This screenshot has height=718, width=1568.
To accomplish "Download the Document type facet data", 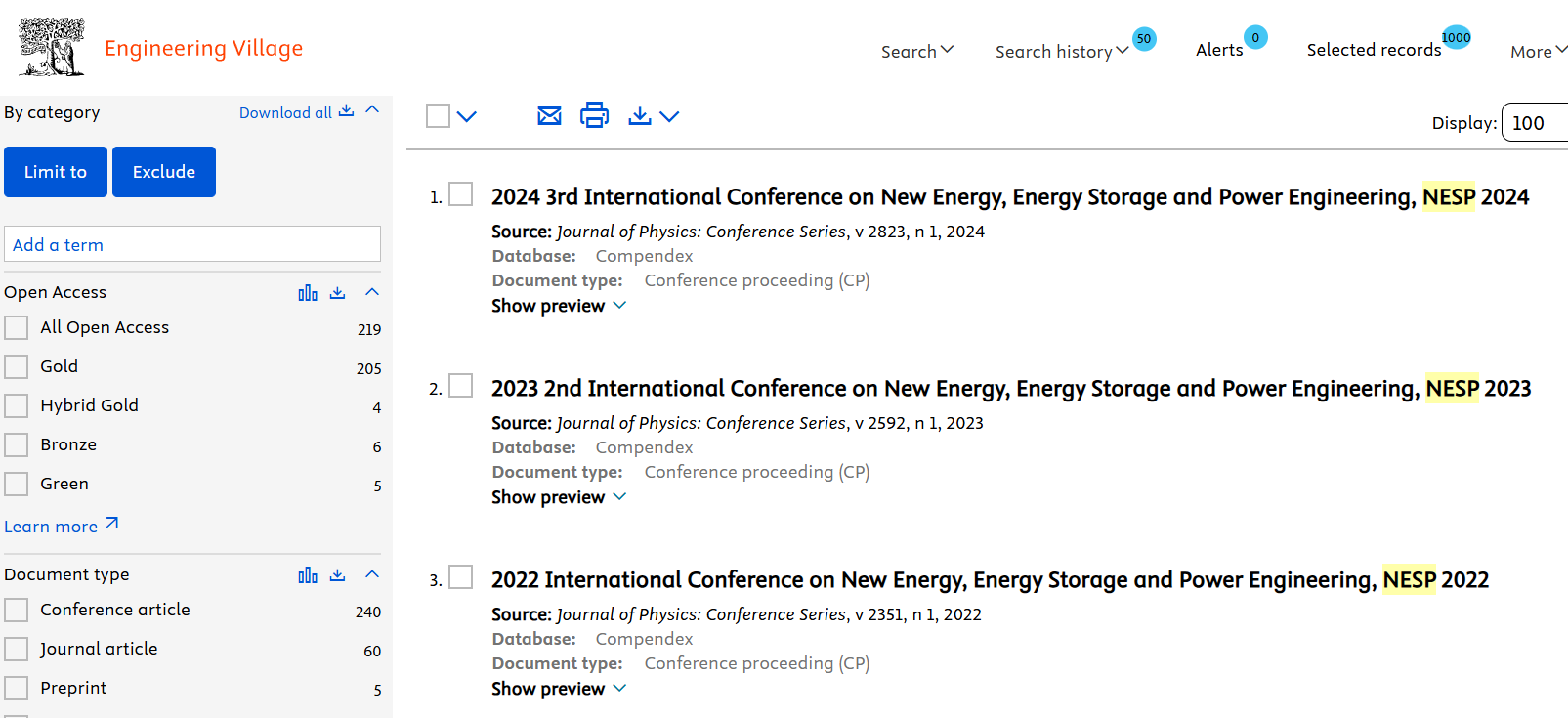I will [x=338, y=575].
